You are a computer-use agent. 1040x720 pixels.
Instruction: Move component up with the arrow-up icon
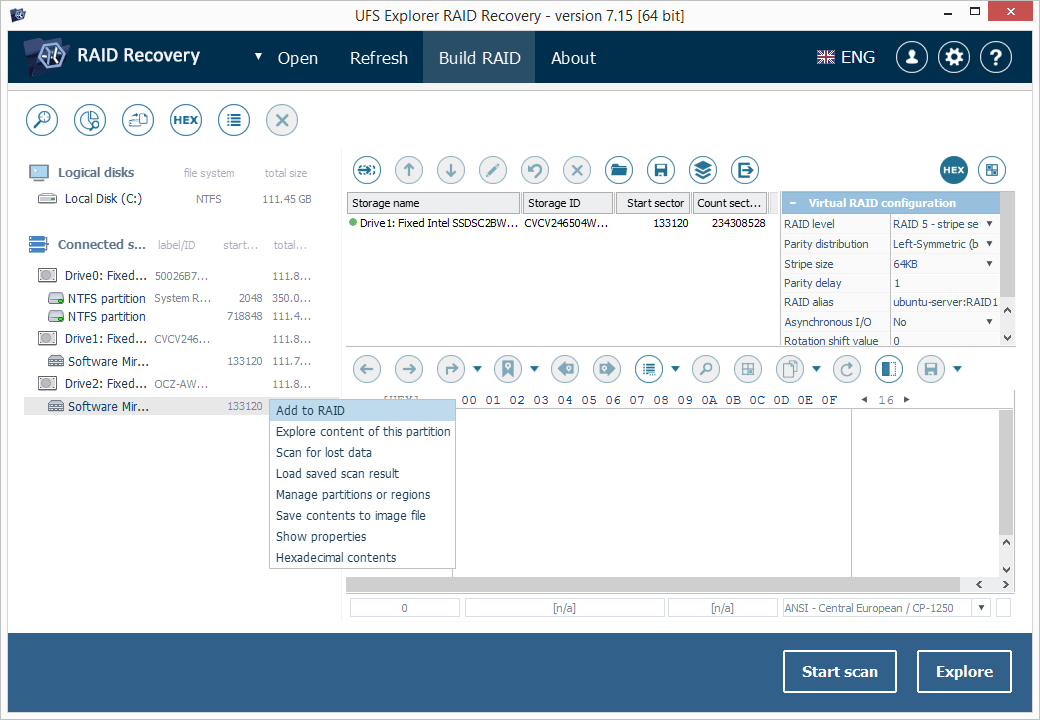coord(409,170)
